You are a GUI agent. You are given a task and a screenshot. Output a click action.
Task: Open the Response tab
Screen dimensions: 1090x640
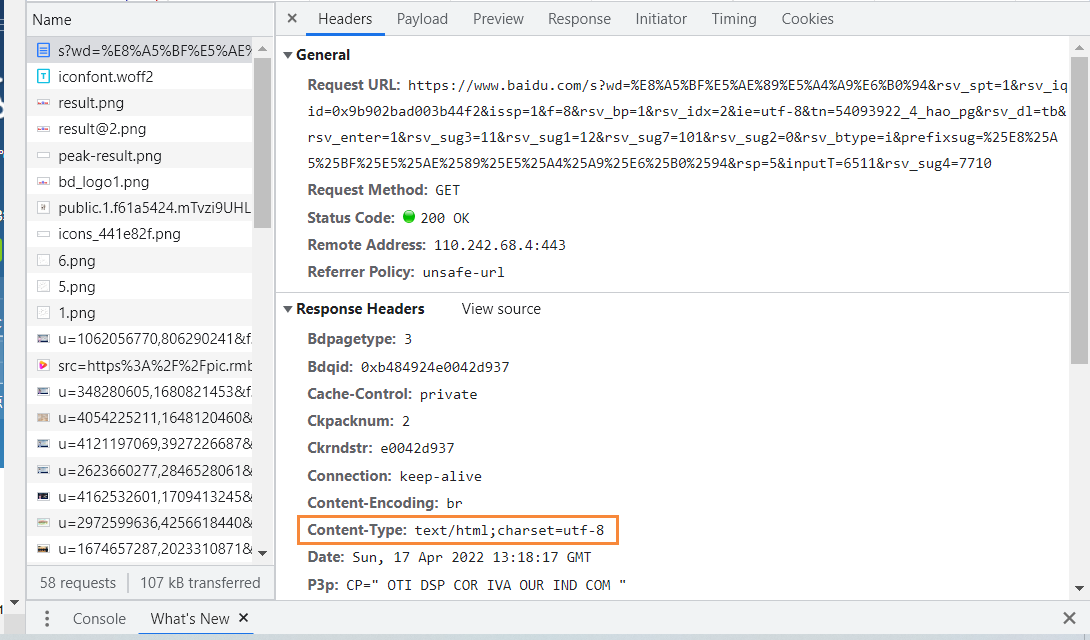point(579,19)
